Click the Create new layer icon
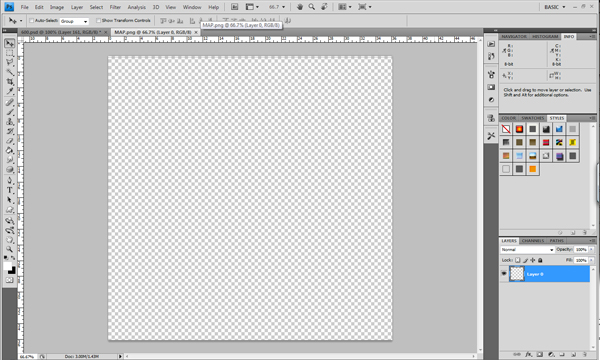This screenshot has width=600, height=360. pyautogui.click(x=573, y=355)
